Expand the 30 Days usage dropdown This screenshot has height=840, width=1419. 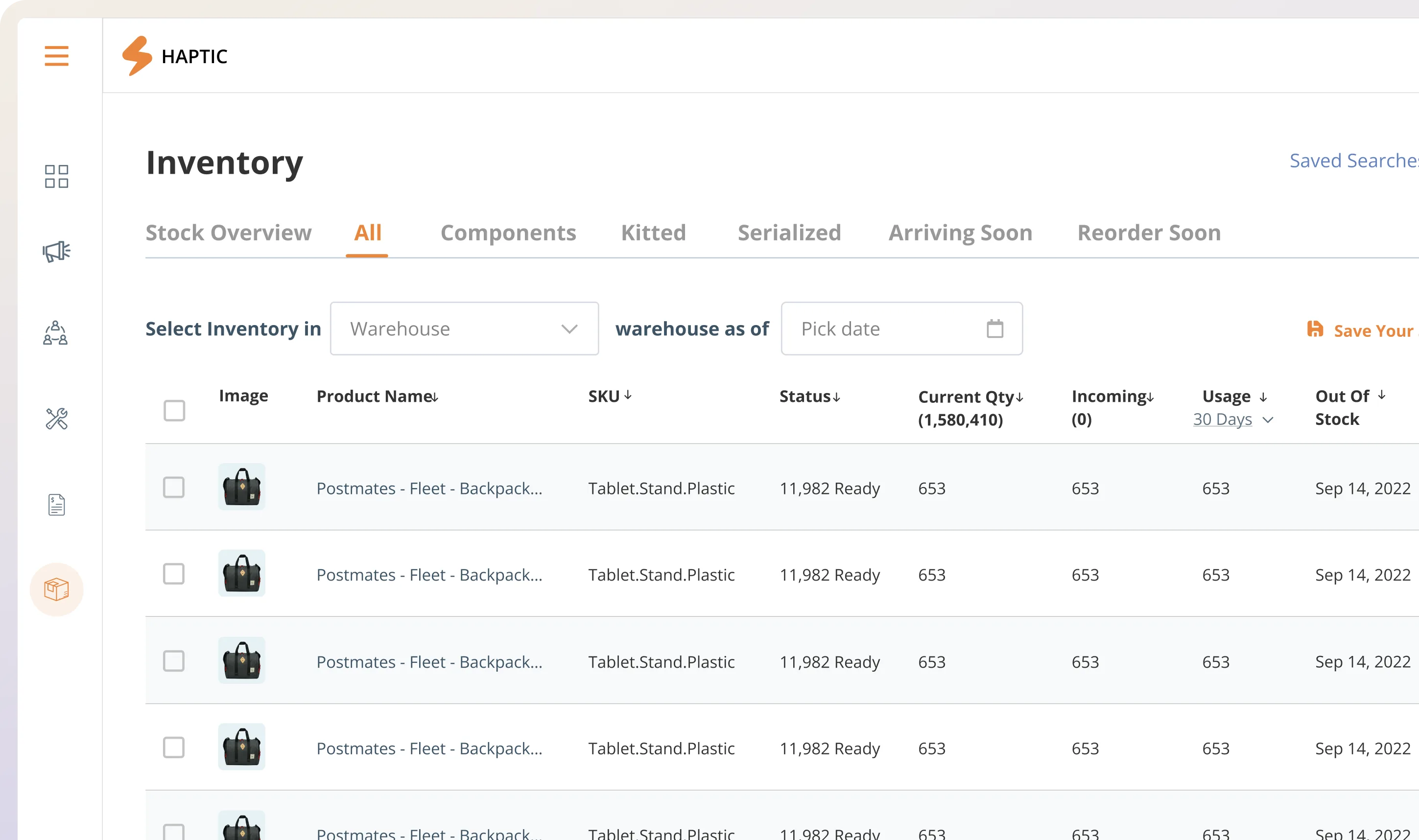(x=1233, y=420)
